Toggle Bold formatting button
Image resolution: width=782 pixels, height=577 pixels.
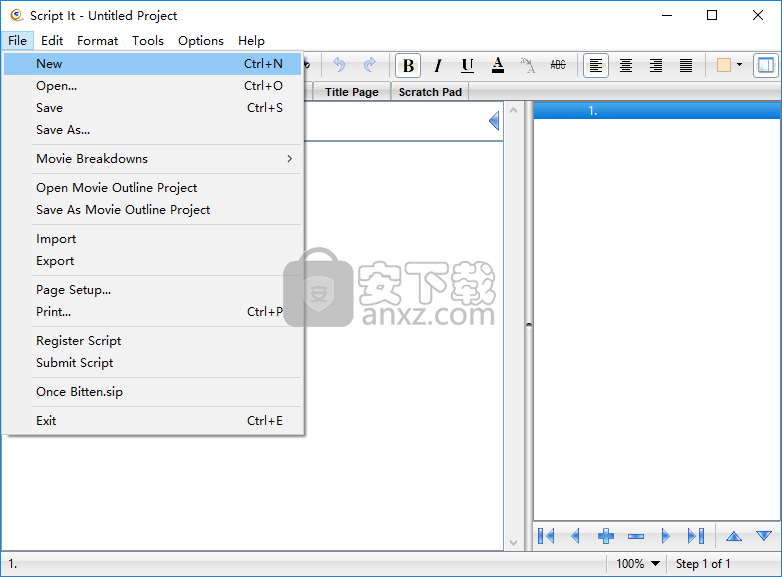[408, 65]
